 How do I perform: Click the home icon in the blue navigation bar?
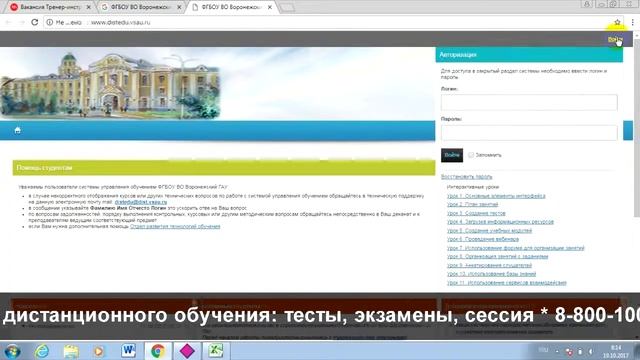click(18, 130)
